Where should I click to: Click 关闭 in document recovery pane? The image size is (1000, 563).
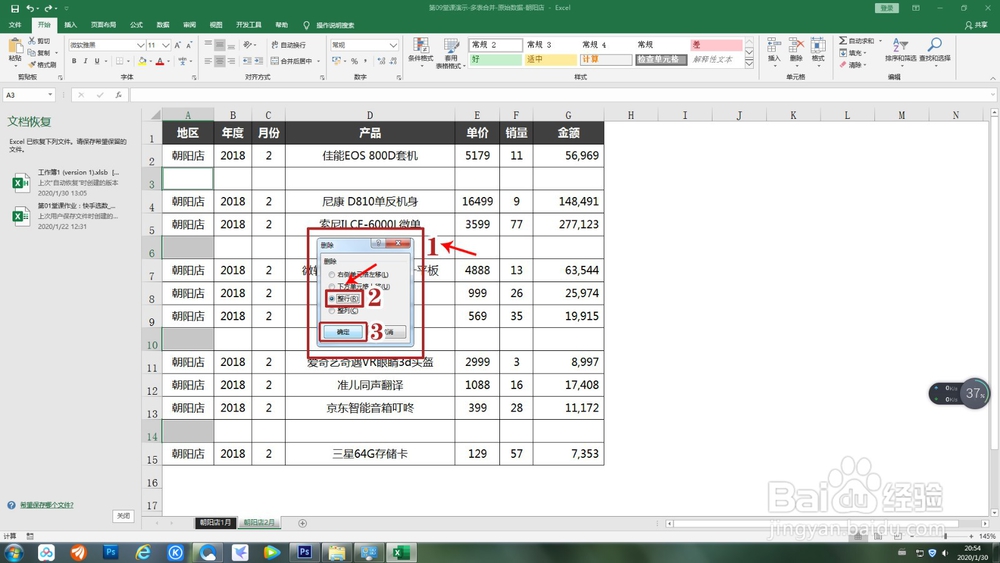pyautogui.click(x=124, y=516)
